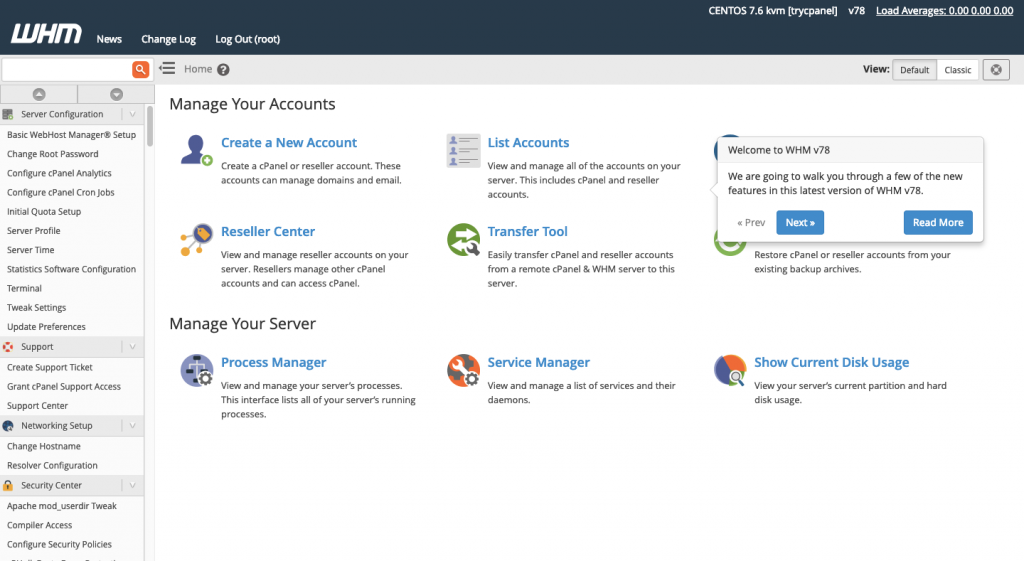Open the List Accounts link
Viewport: 1024px width, 561px height.
[x=528, y=142]
